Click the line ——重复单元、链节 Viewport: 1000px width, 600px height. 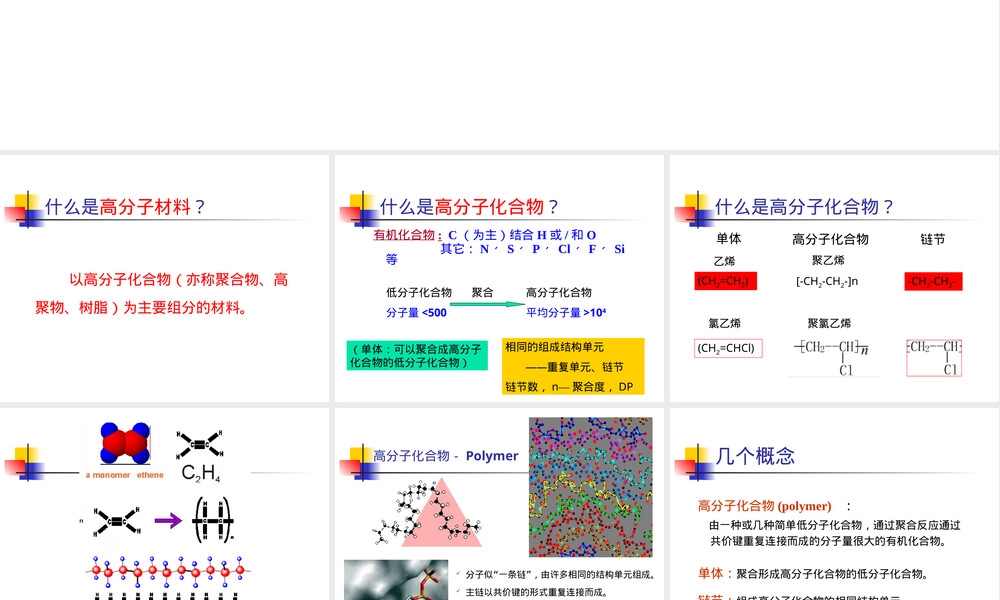pyautogui.click(x=574, y=367)
